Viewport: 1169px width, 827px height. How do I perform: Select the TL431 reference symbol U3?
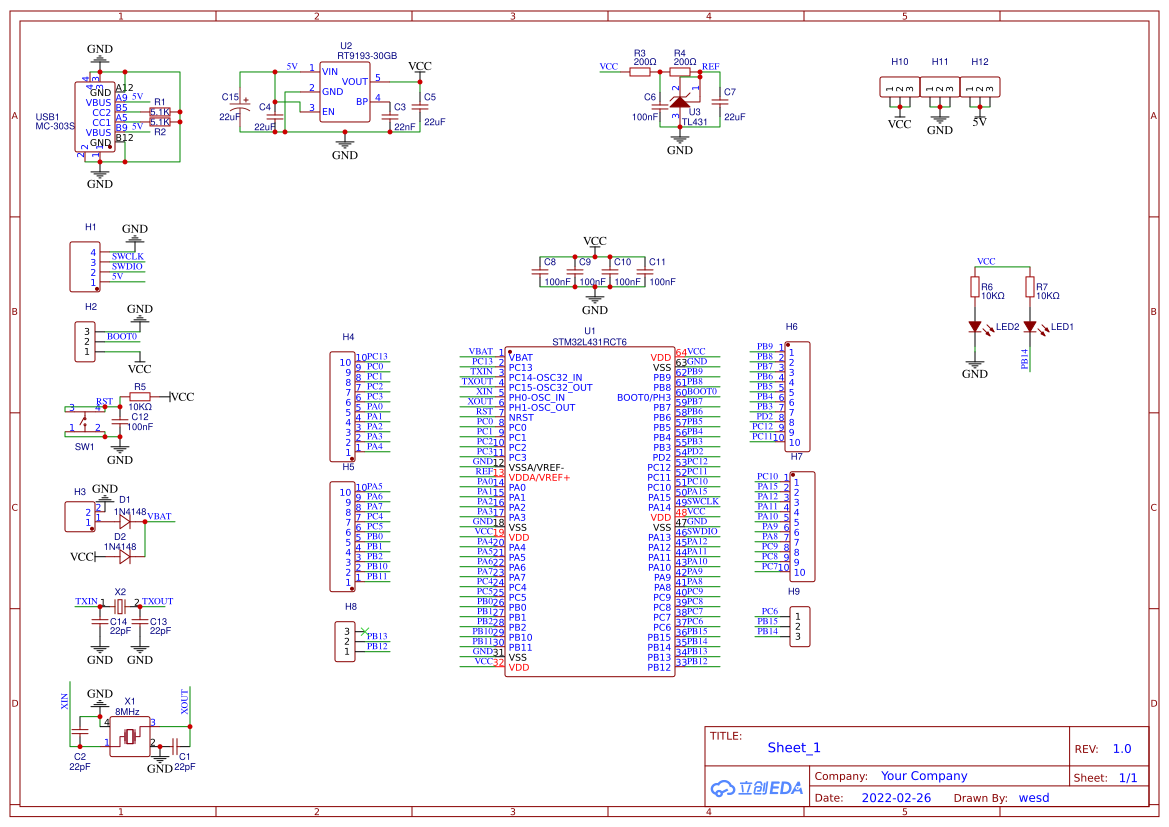pyautogui.click(x=680, y=101)
